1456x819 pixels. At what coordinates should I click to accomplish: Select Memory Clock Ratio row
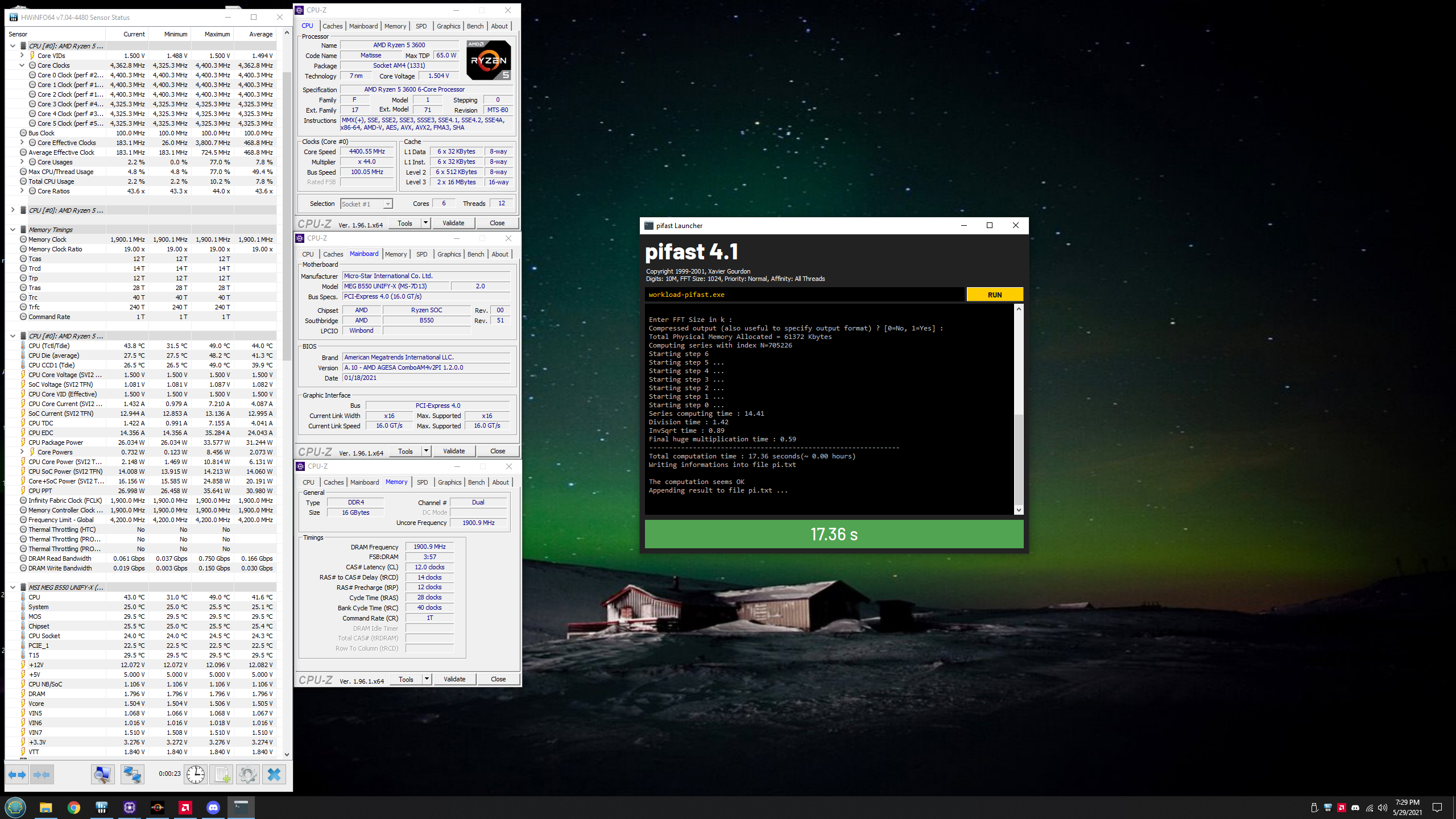[x=141, y=249]
